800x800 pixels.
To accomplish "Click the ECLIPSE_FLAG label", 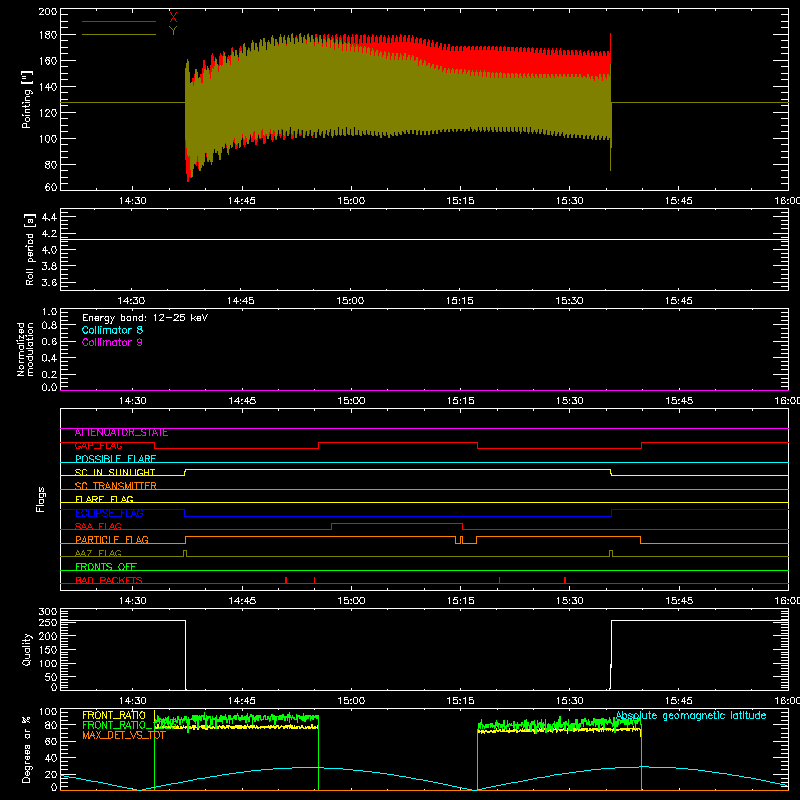I will 109,513.
